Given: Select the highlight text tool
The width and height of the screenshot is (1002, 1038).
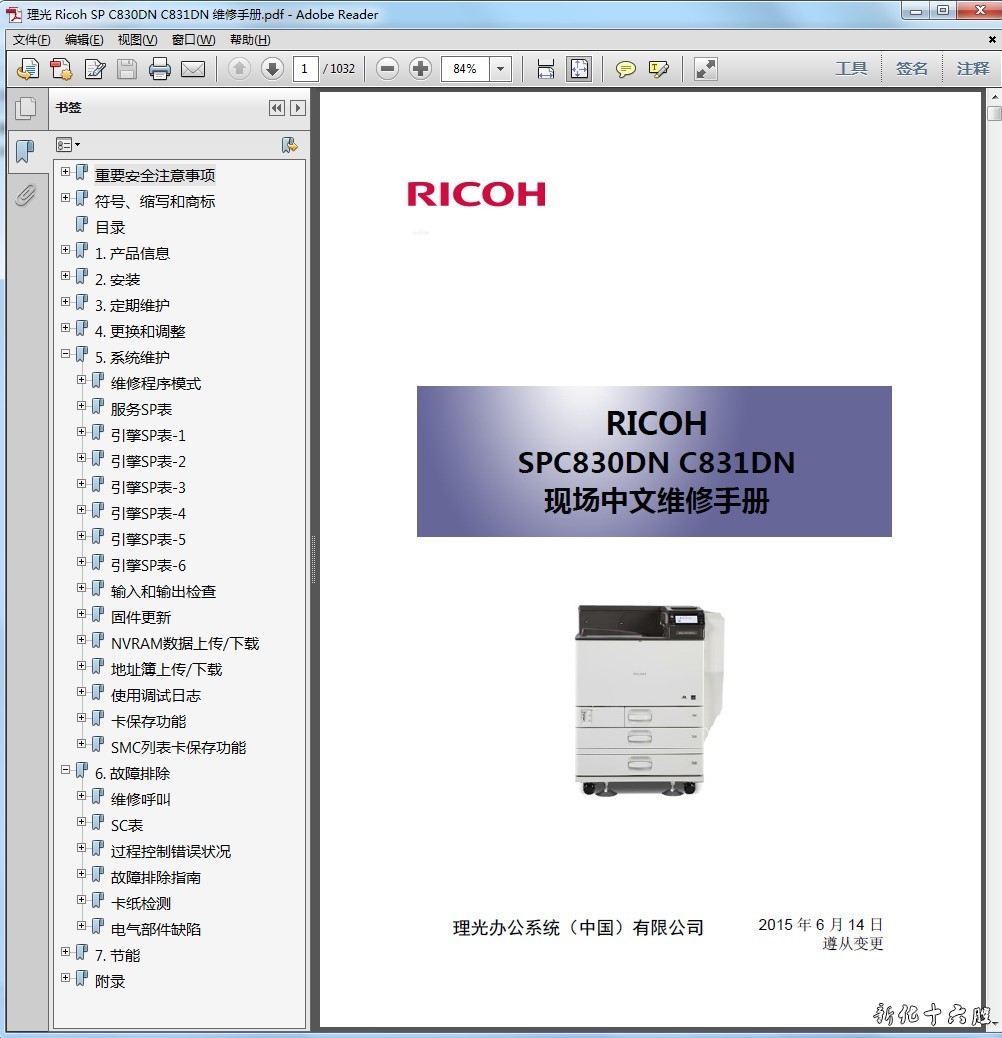Looking at the screenshot, I should (658, 69).
